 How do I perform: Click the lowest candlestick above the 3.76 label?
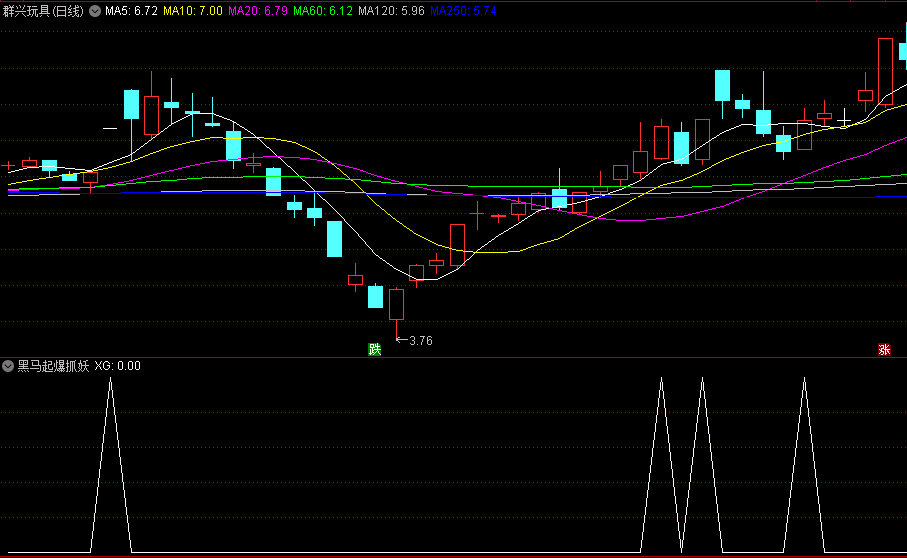pos(396,305)
